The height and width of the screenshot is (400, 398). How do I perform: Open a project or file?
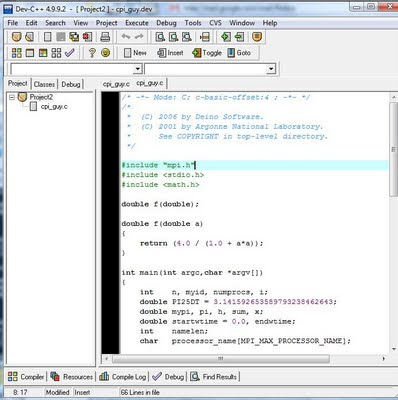pyautogui.click(x=30, y=37)
